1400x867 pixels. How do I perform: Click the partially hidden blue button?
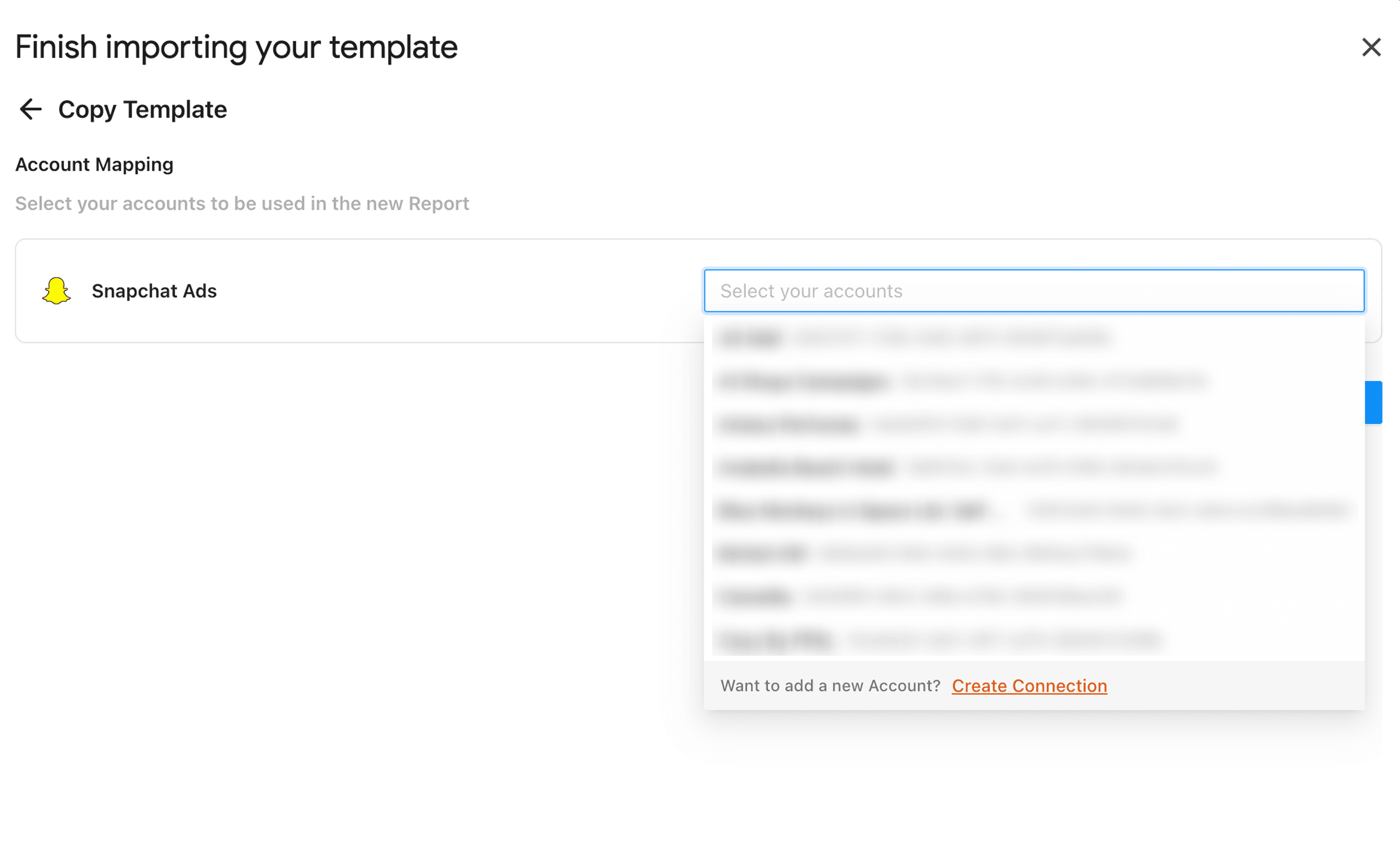[x=1373, y=402]
